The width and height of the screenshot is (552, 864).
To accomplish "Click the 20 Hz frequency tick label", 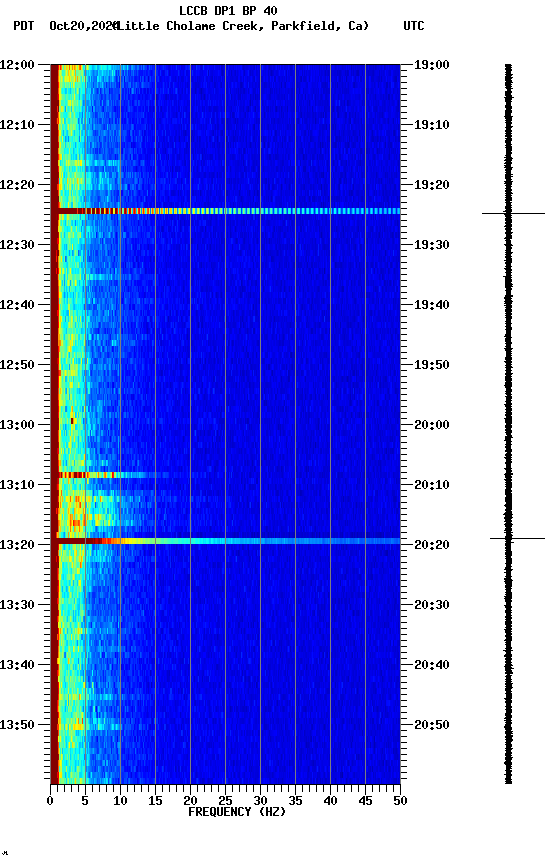I will pos(190,801).
